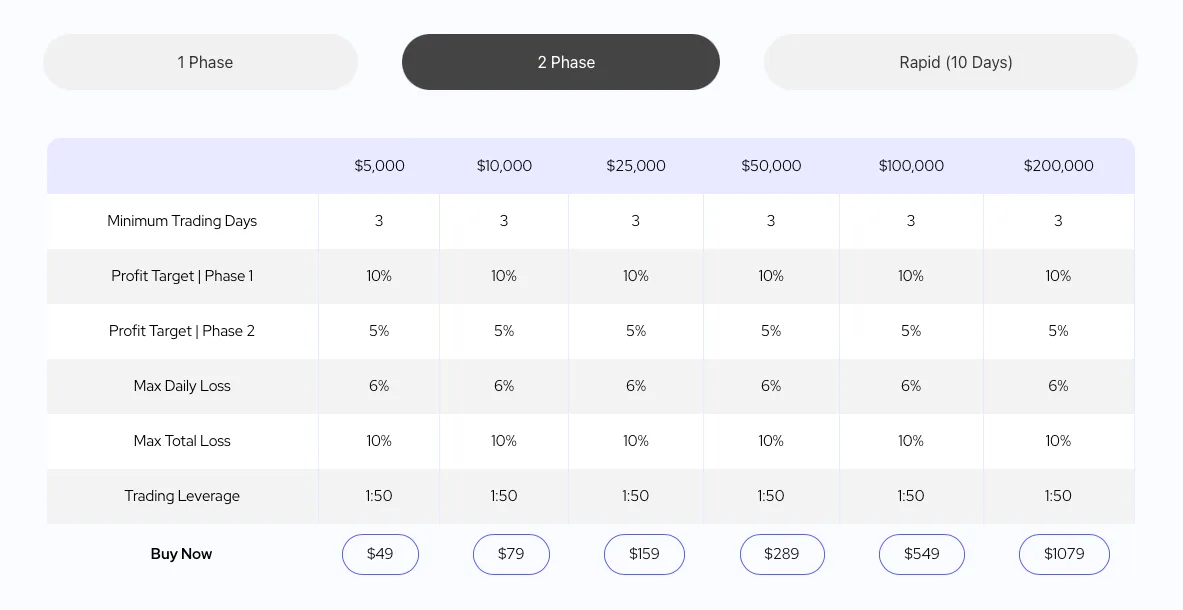Buy the $50,000 account for $289
The image size is (1183, 610).
(782, 554)
